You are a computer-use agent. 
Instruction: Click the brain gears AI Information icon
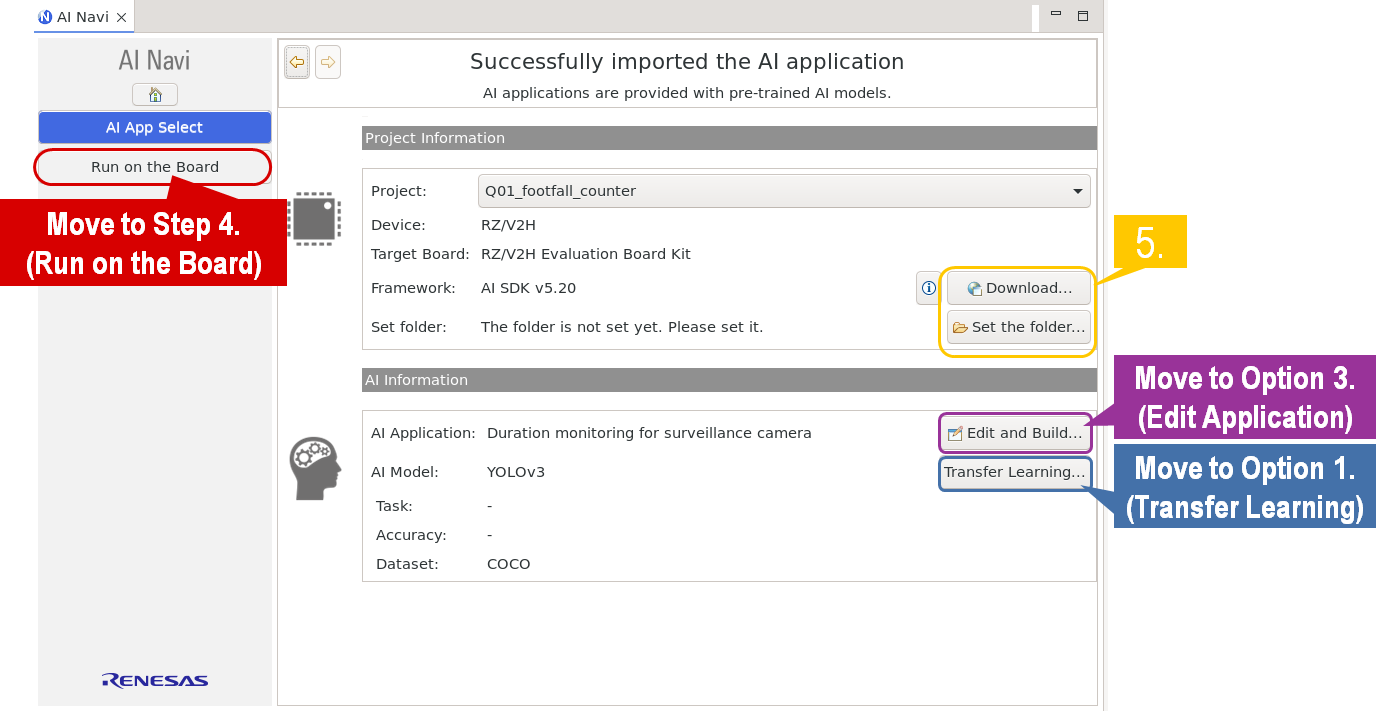pyautogui.click(x=314, y=468)
